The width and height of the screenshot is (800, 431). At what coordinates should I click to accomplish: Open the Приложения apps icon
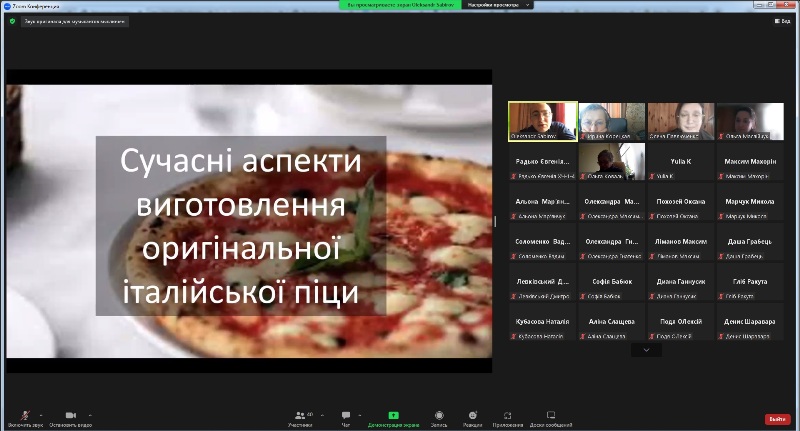tap(508, 417)
